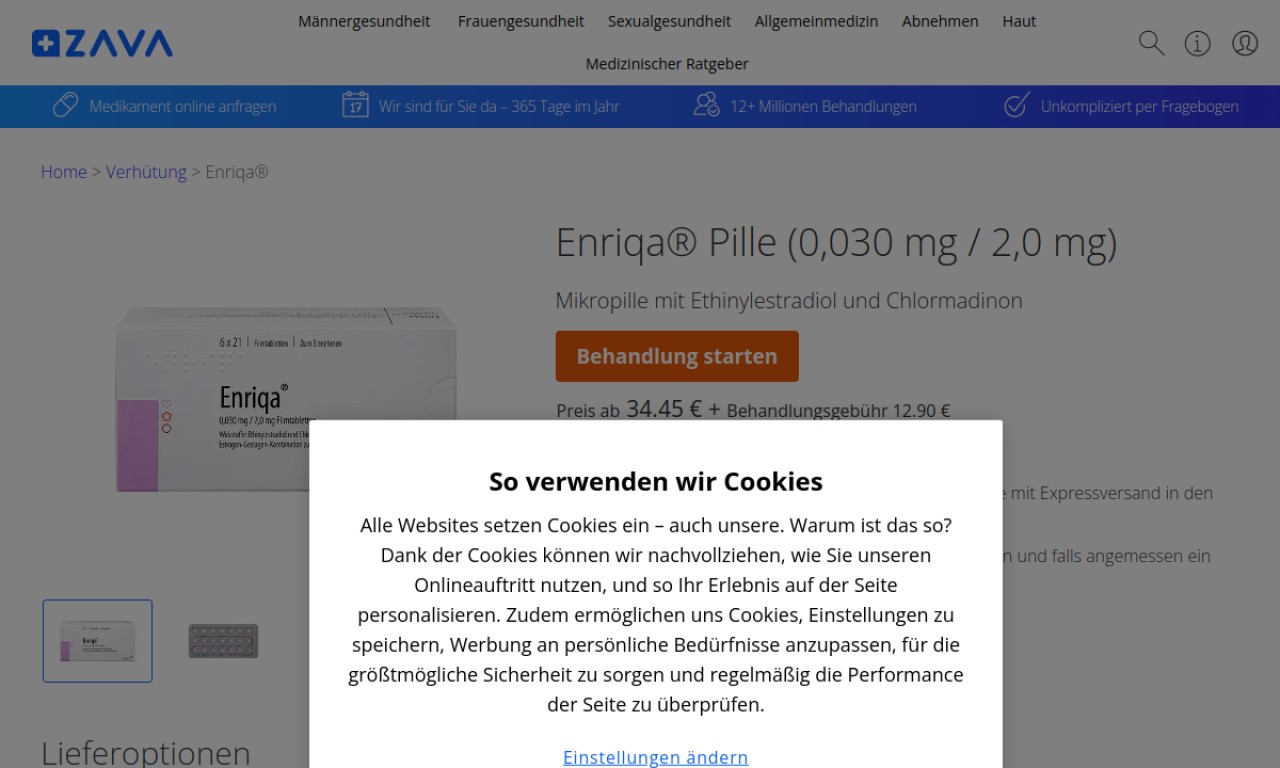Open Haut menu
This screenshot has height=768, width=1280.
pyautogui.click(x=1019, y=21)
